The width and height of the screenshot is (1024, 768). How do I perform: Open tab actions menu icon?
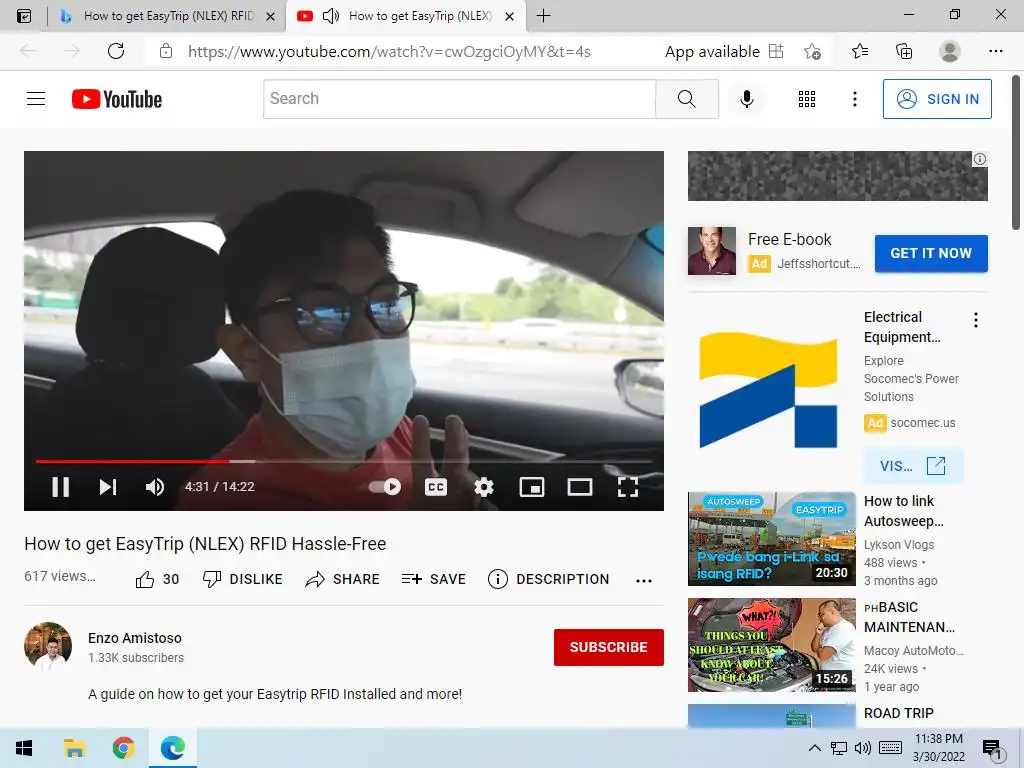click(24, 16)
